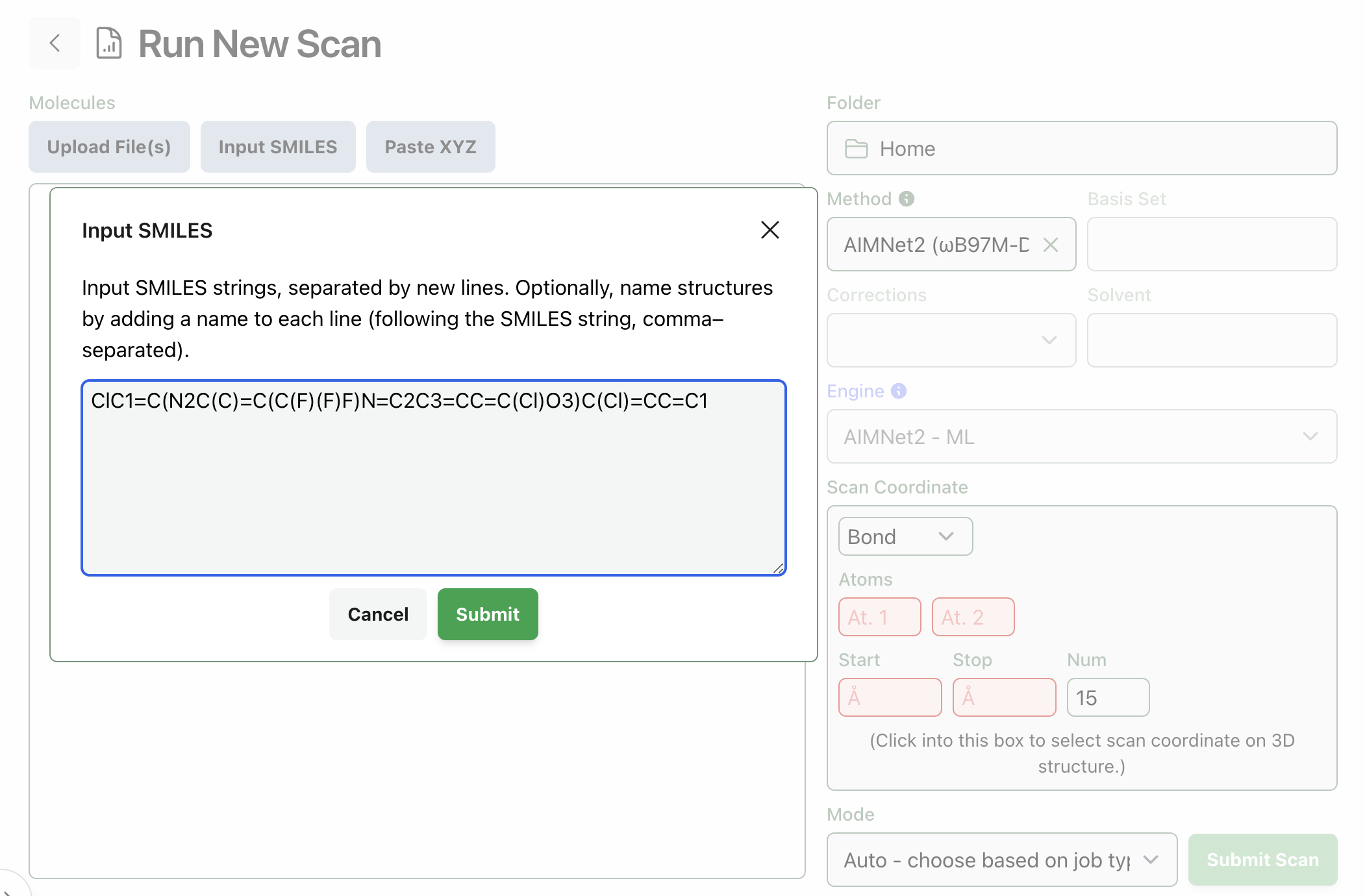
Task: Close the Input SMILES dialog
Action: [770, 230]
